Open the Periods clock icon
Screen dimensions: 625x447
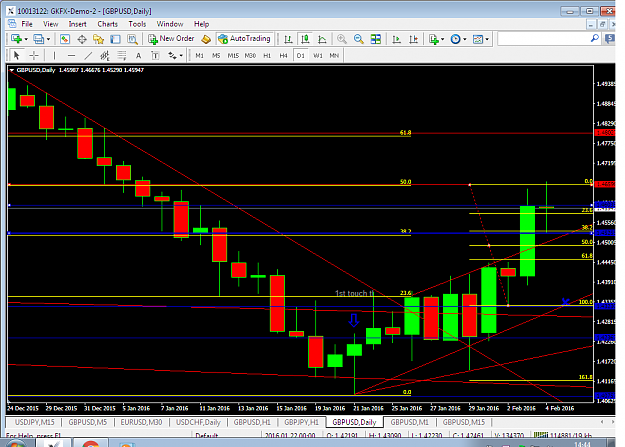455,39
